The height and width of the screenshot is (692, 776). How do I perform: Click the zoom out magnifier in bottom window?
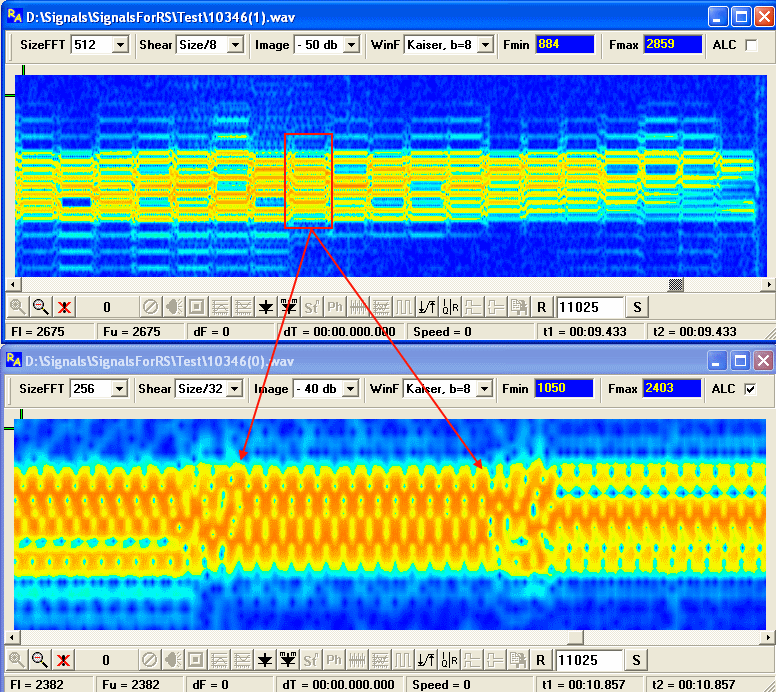click(x=41, y=660)
